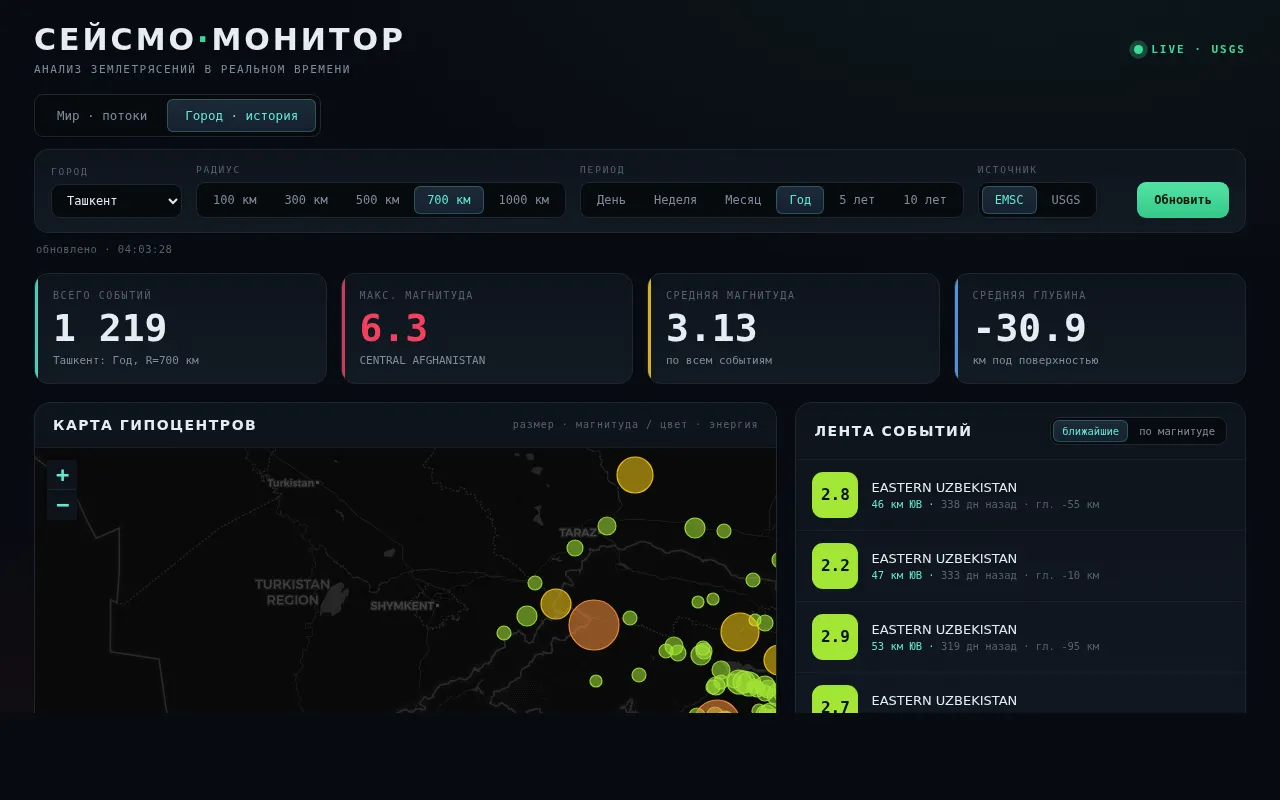This screenshot has height=800, width=1280.
Task: Open the 53 км ЮВ Eastern Uzbekistan event
Action: click(x=1020, y=637)
